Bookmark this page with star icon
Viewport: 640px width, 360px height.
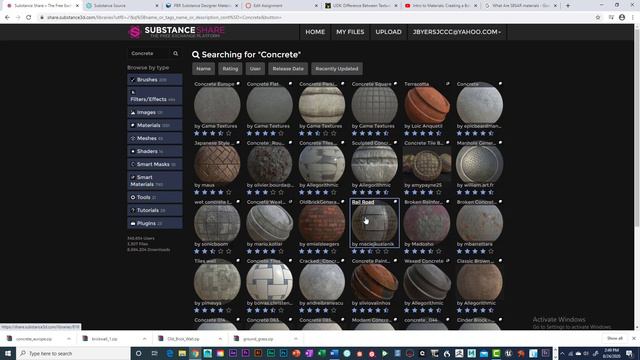598,18
